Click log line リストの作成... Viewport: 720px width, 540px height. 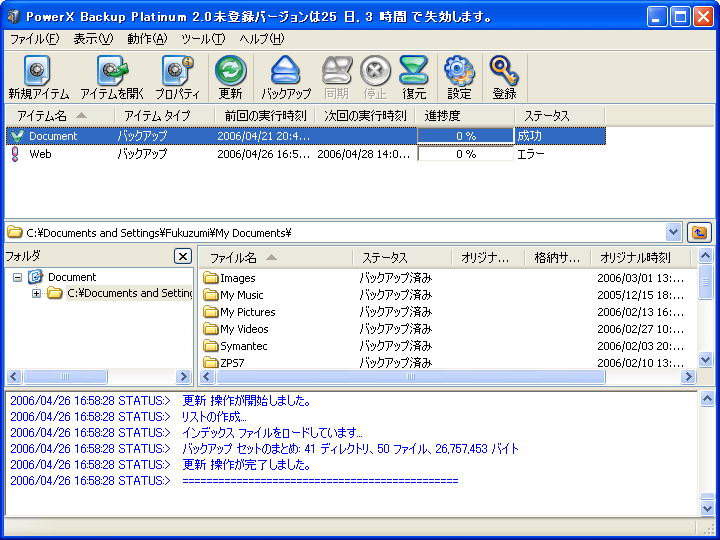point(214,417)
